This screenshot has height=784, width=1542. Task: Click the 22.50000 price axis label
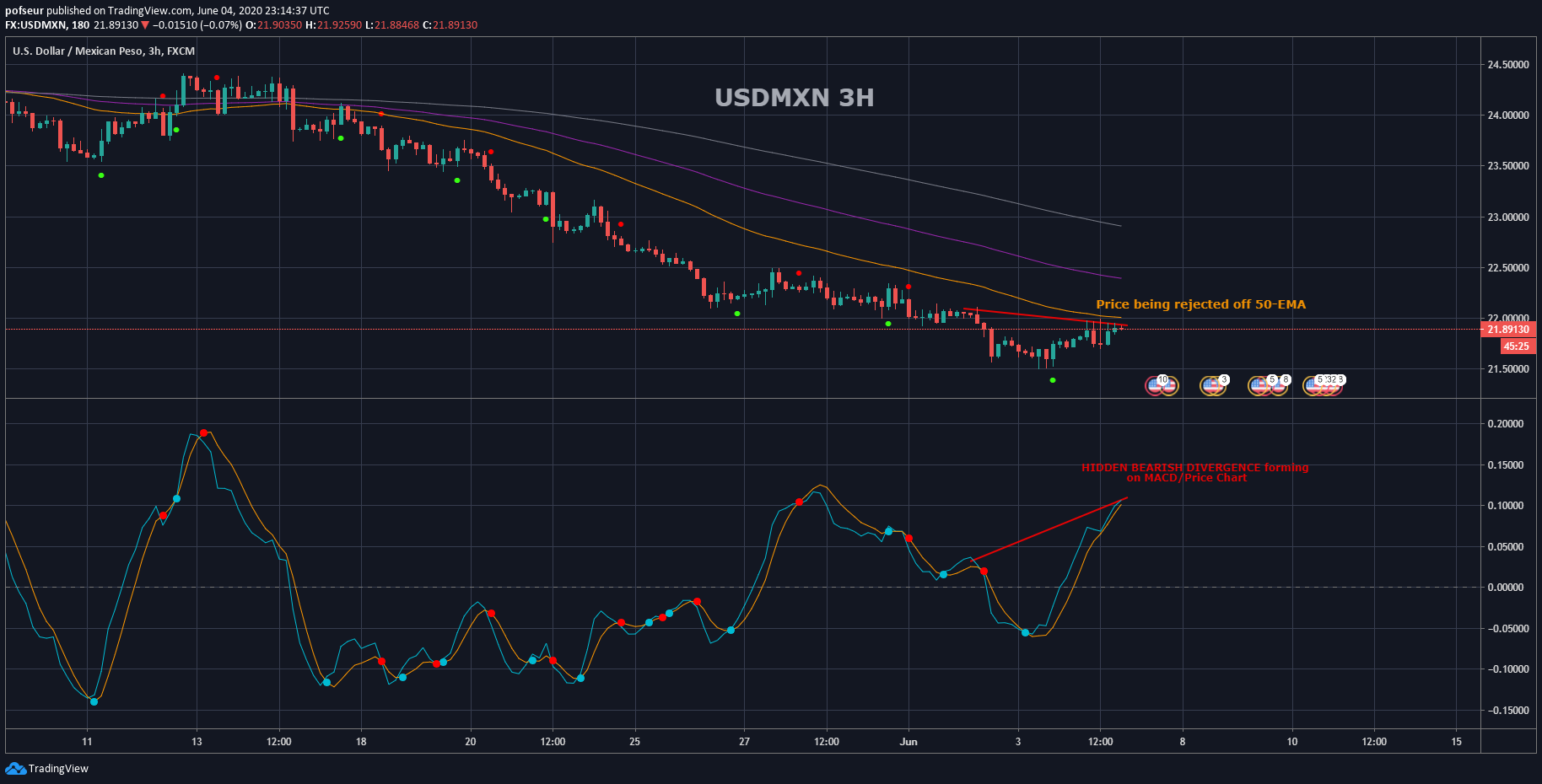(x=1508, y=268)
